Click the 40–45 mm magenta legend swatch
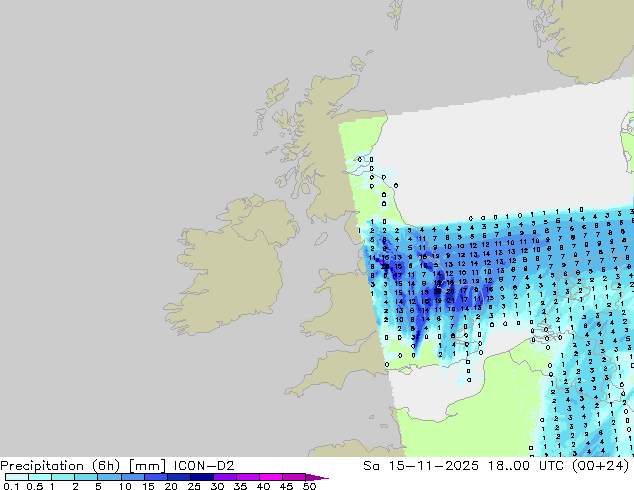 (271, 477)
